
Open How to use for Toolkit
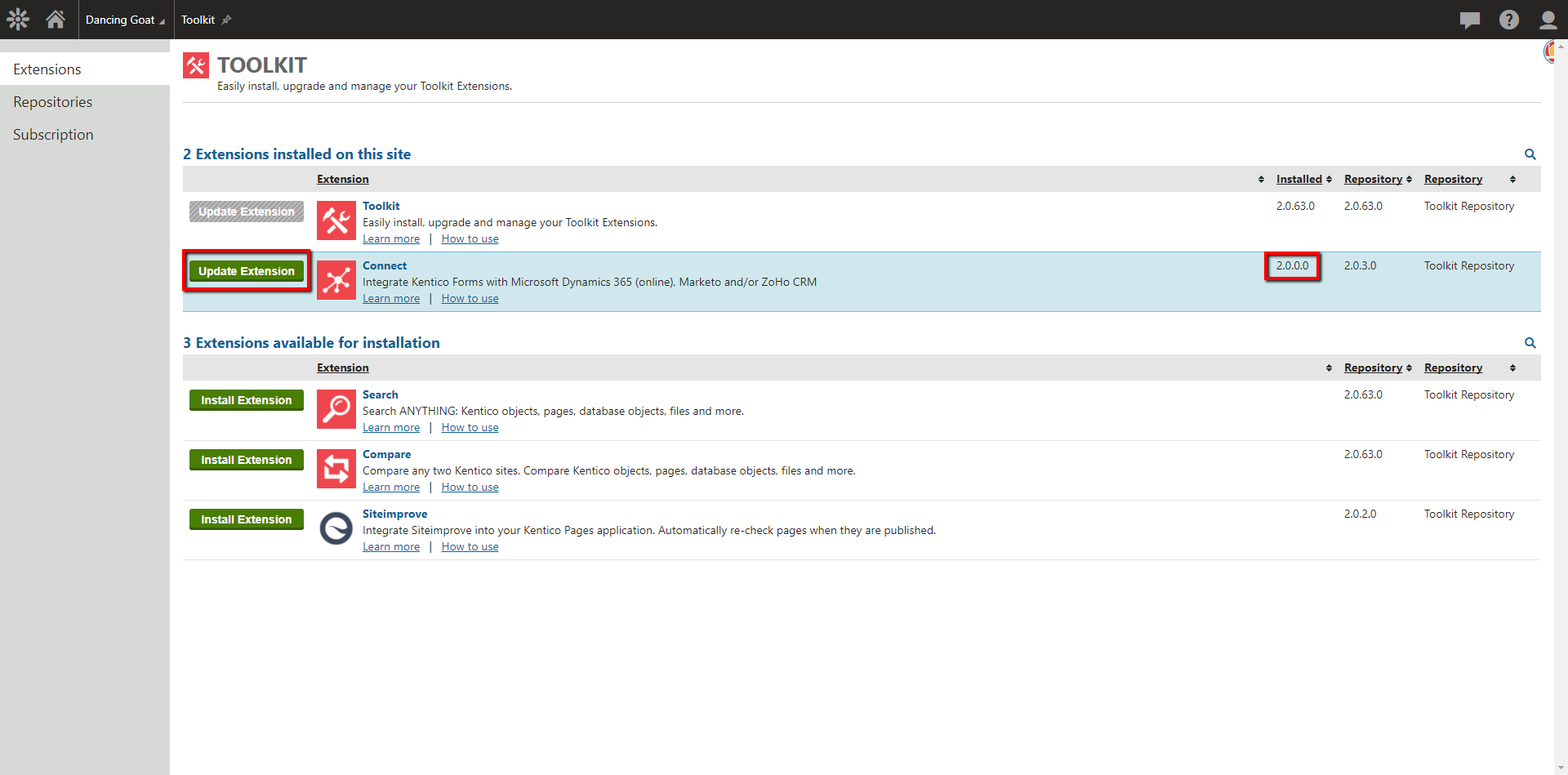coord(470,238)
